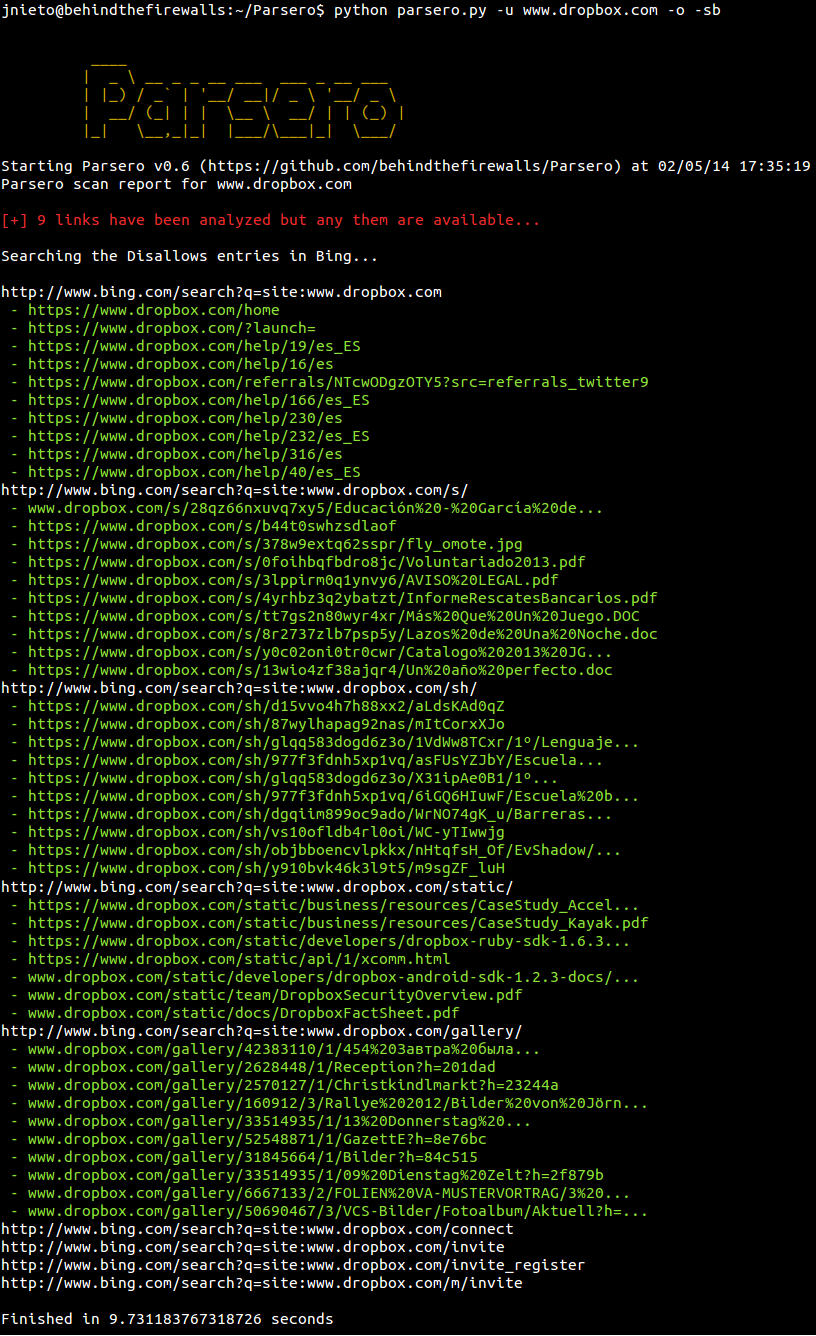Open the gallery/42383110 link
Screen dimensions: 816x1336
click(284, 1048)
